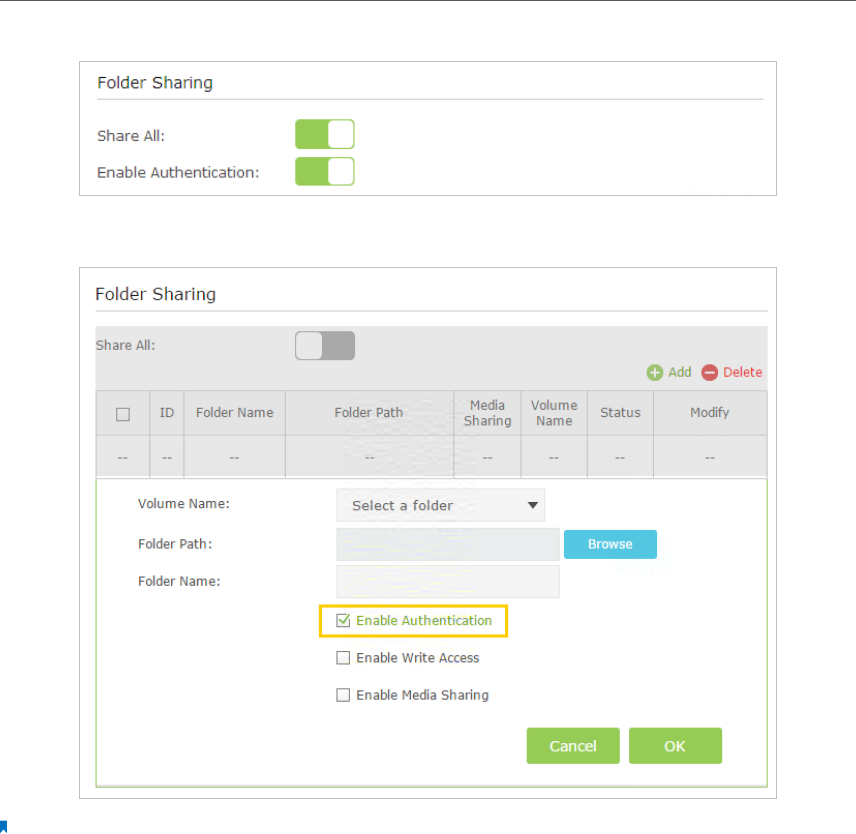The image size is (856, 834).
Task: Click the Folder Path column header
Action: pos(369,413)
